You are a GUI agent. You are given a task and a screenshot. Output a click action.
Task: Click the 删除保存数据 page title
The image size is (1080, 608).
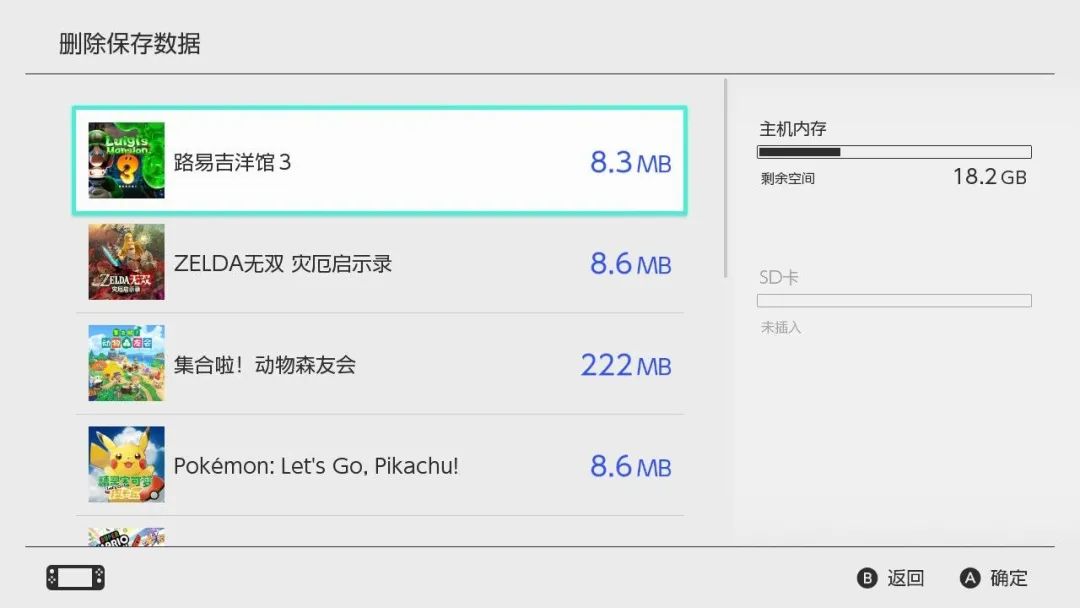(x=129, y=43)
